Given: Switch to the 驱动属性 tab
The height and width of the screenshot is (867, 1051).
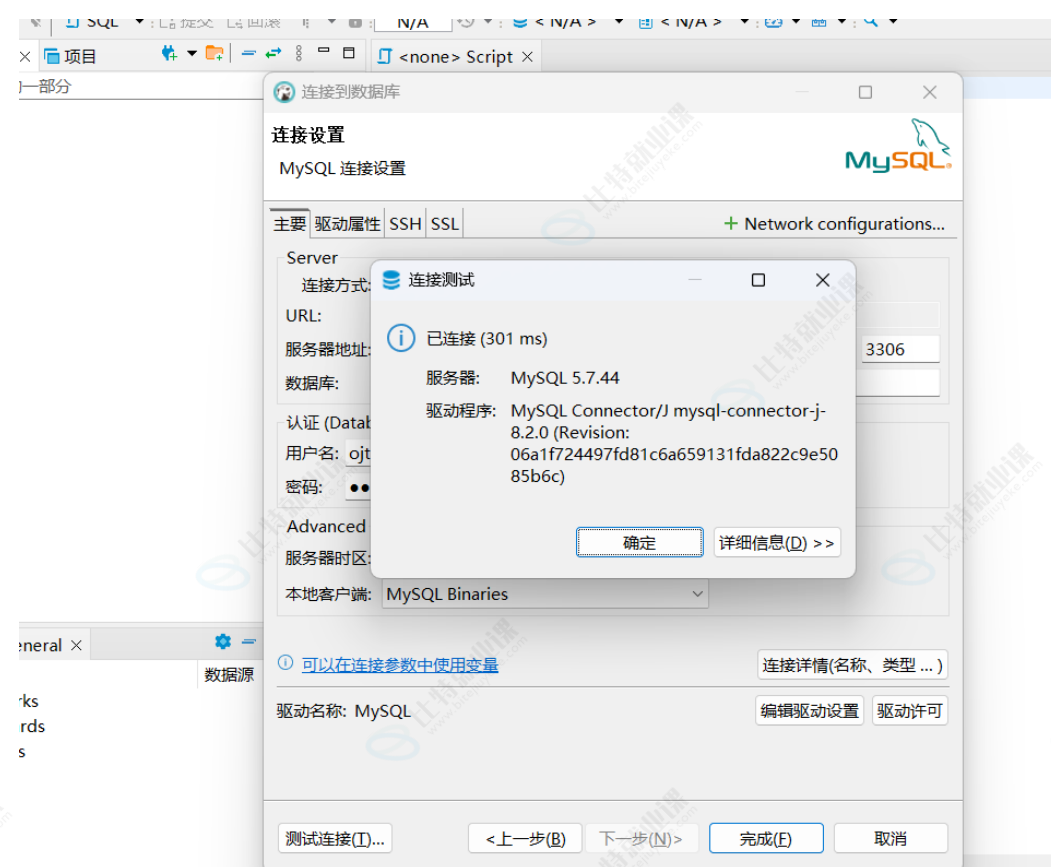Looking at the screenshot, I should [x=347, y=223].
